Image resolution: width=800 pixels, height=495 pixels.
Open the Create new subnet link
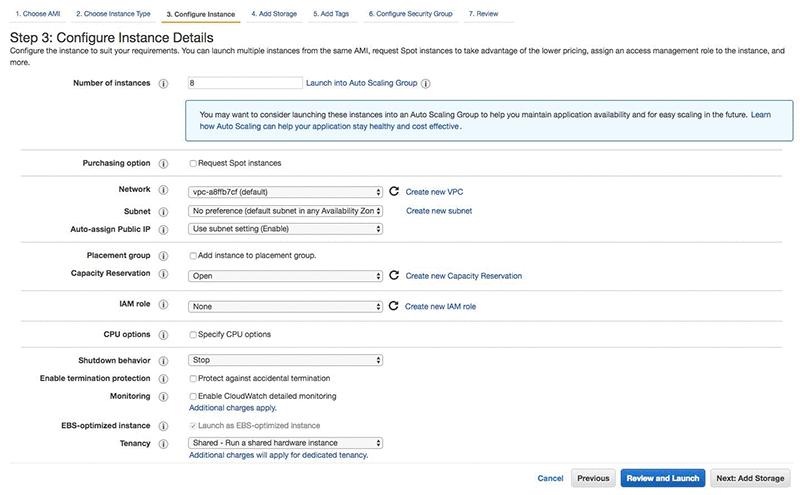point(439,211)
